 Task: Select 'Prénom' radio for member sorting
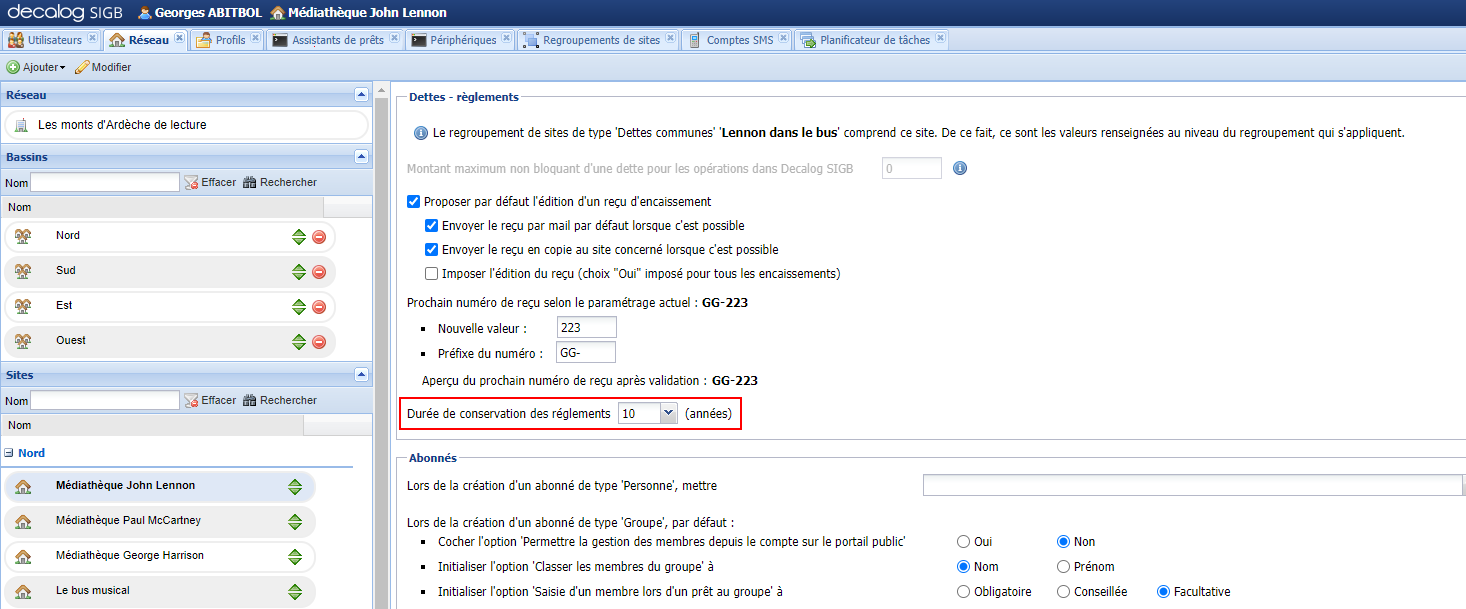tap(1064, 567)
